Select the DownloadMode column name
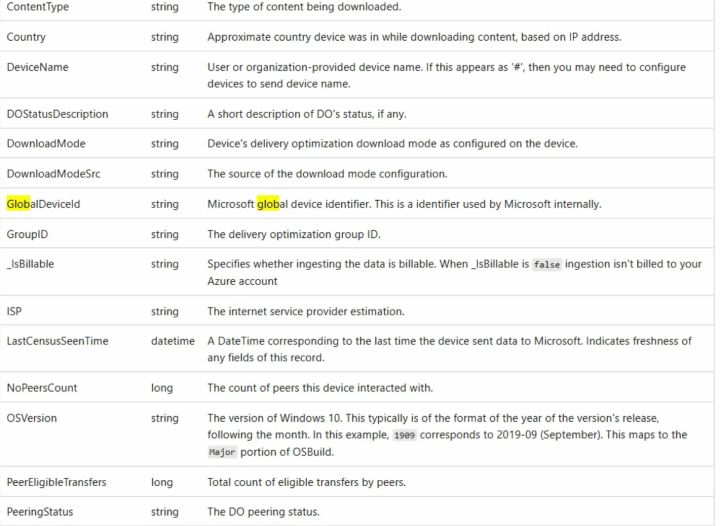720x526 pixels. tap(46, 144)
